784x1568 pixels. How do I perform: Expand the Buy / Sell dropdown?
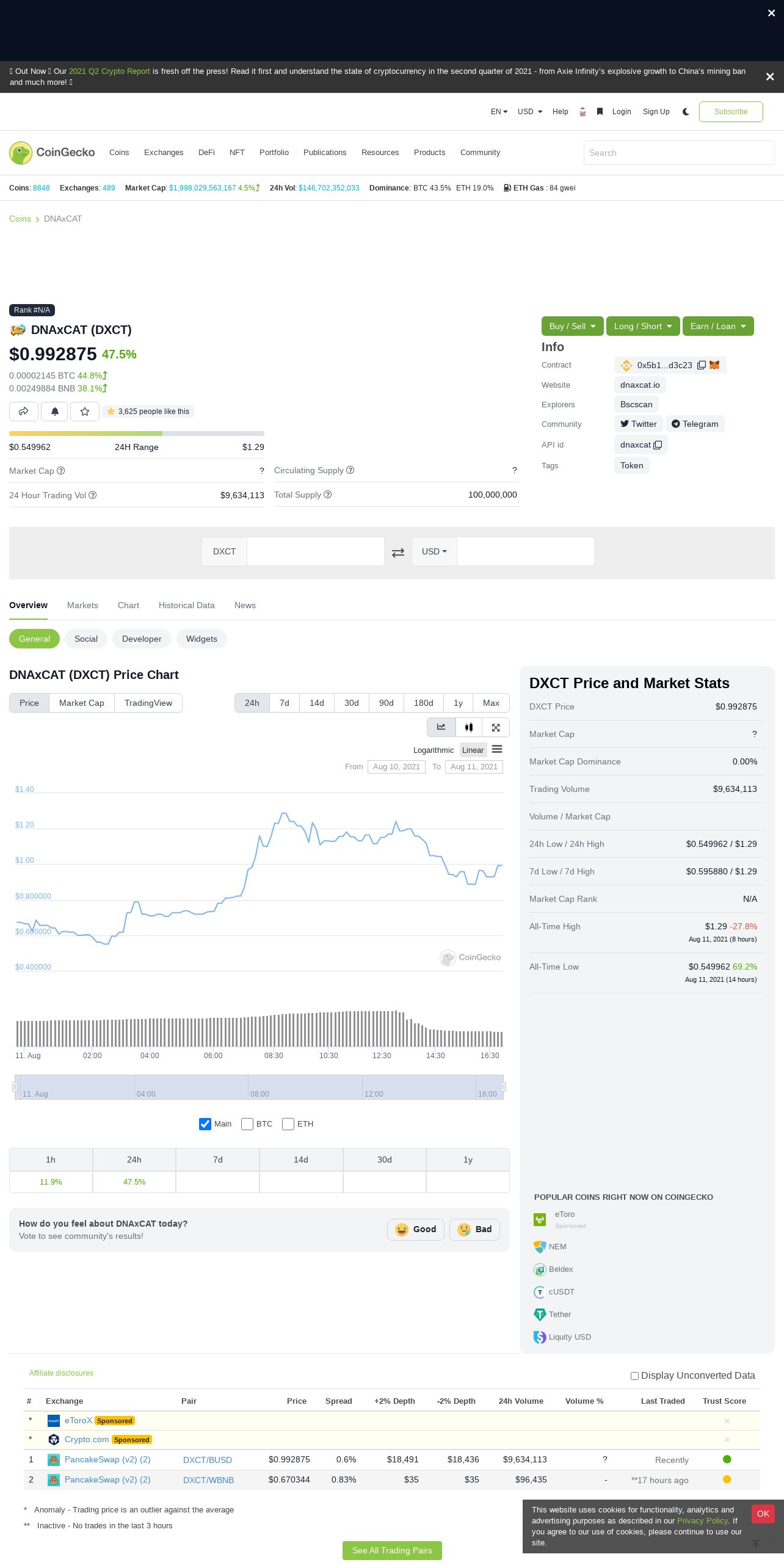(x=573, y=326)
